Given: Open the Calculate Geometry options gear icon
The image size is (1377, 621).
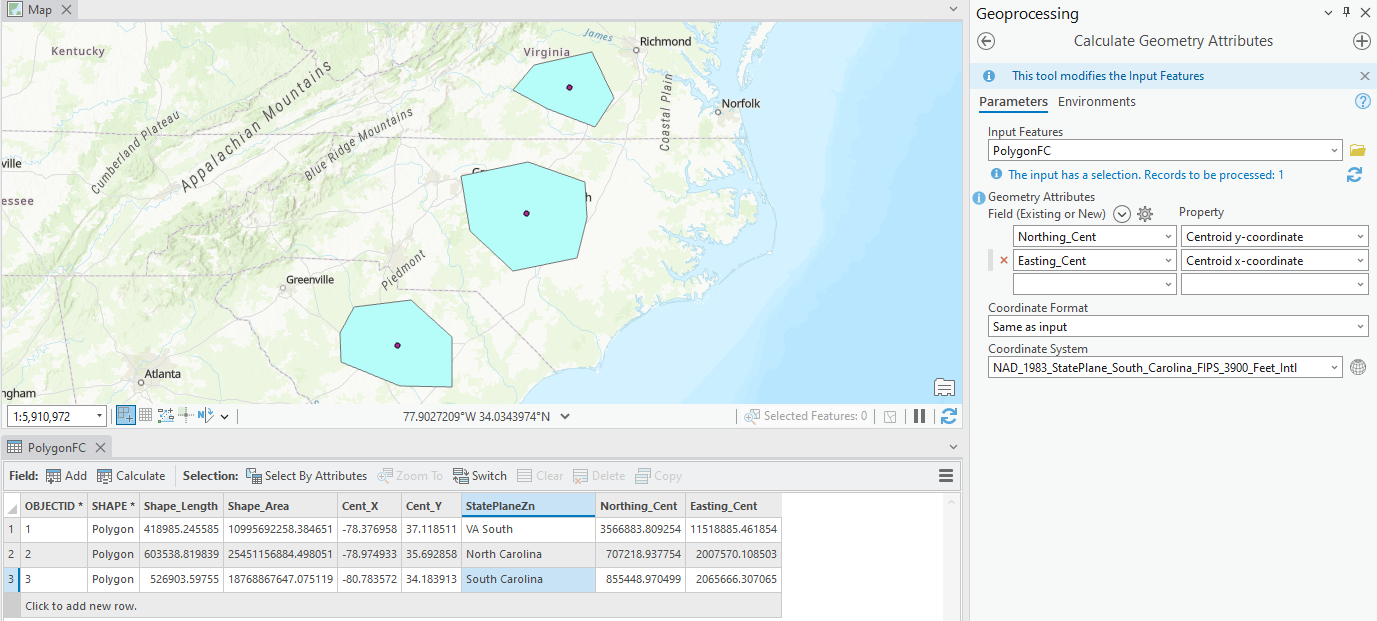Looking at the screenshot, I should pos(1144,213).
